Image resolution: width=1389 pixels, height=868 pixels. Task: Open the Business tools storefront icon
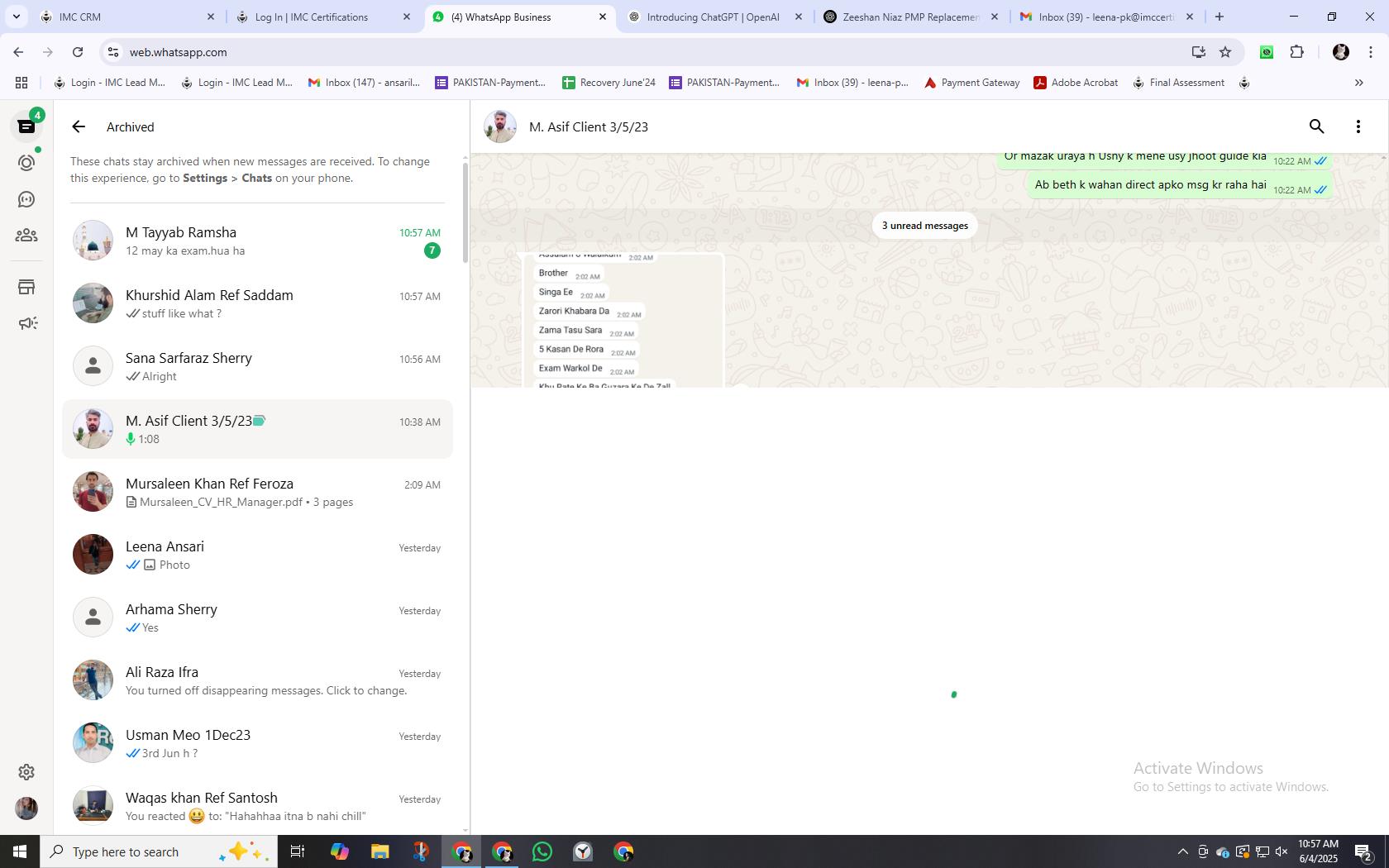pos(26,287)
